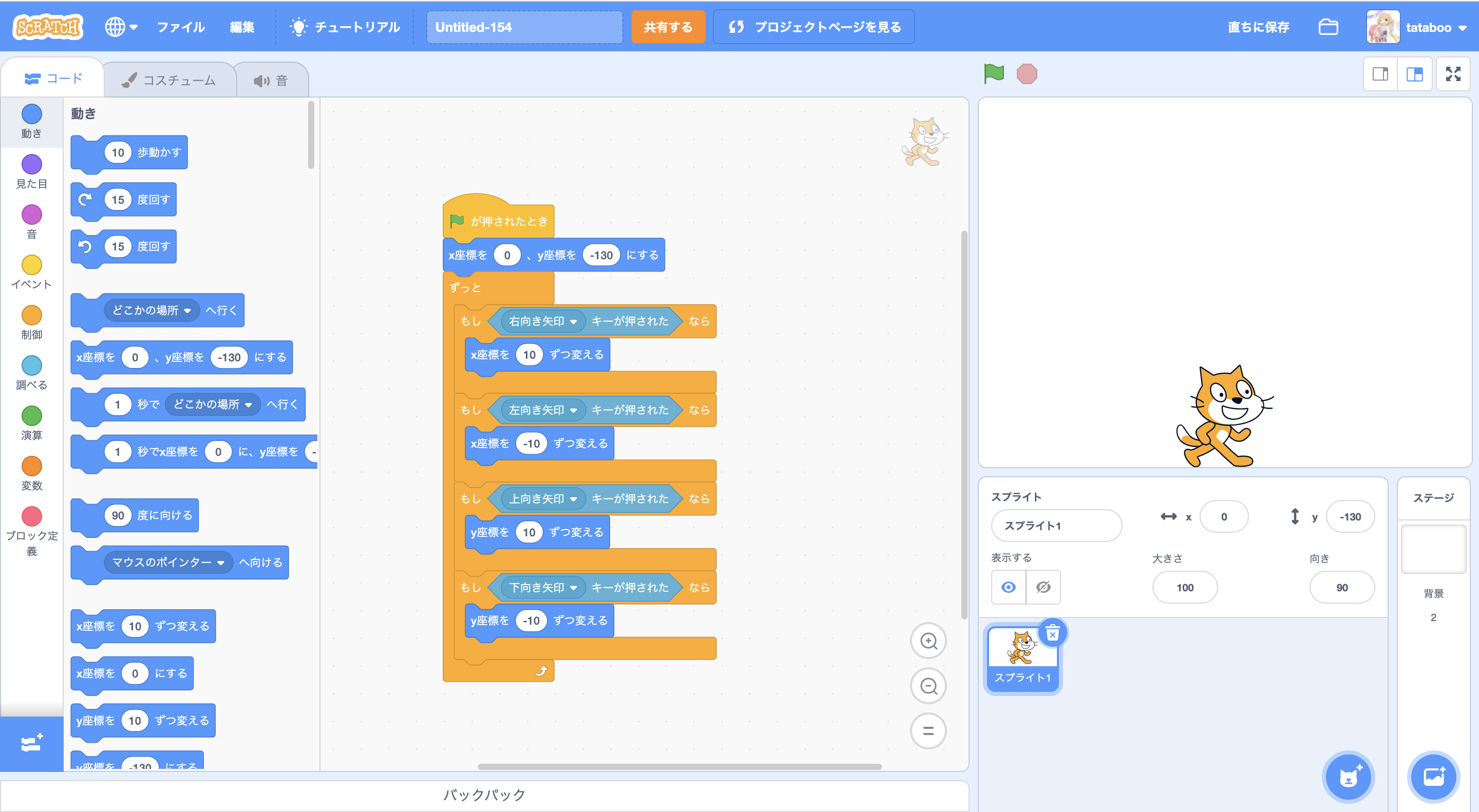Open my stuff folder icon
The height and width of the screenshot is (812, 1479).
[x=1328, y=27]
